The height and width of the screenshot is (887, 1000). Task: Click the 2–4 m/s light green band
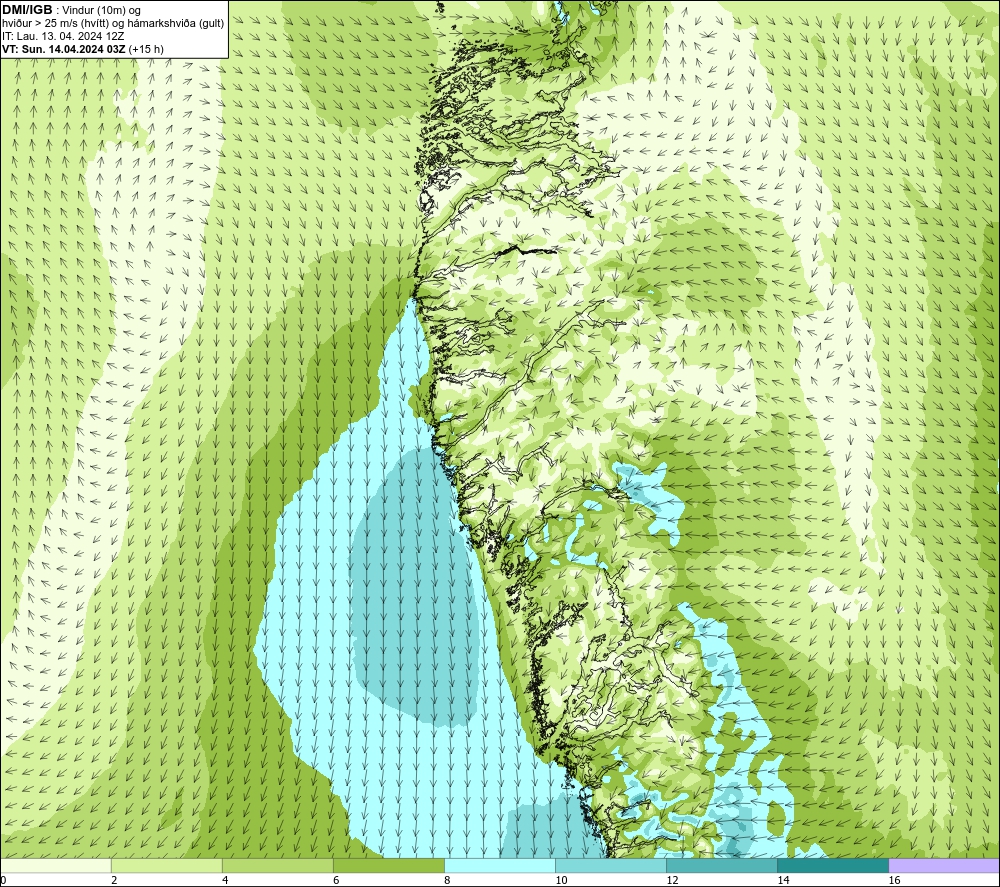point(167,865)
